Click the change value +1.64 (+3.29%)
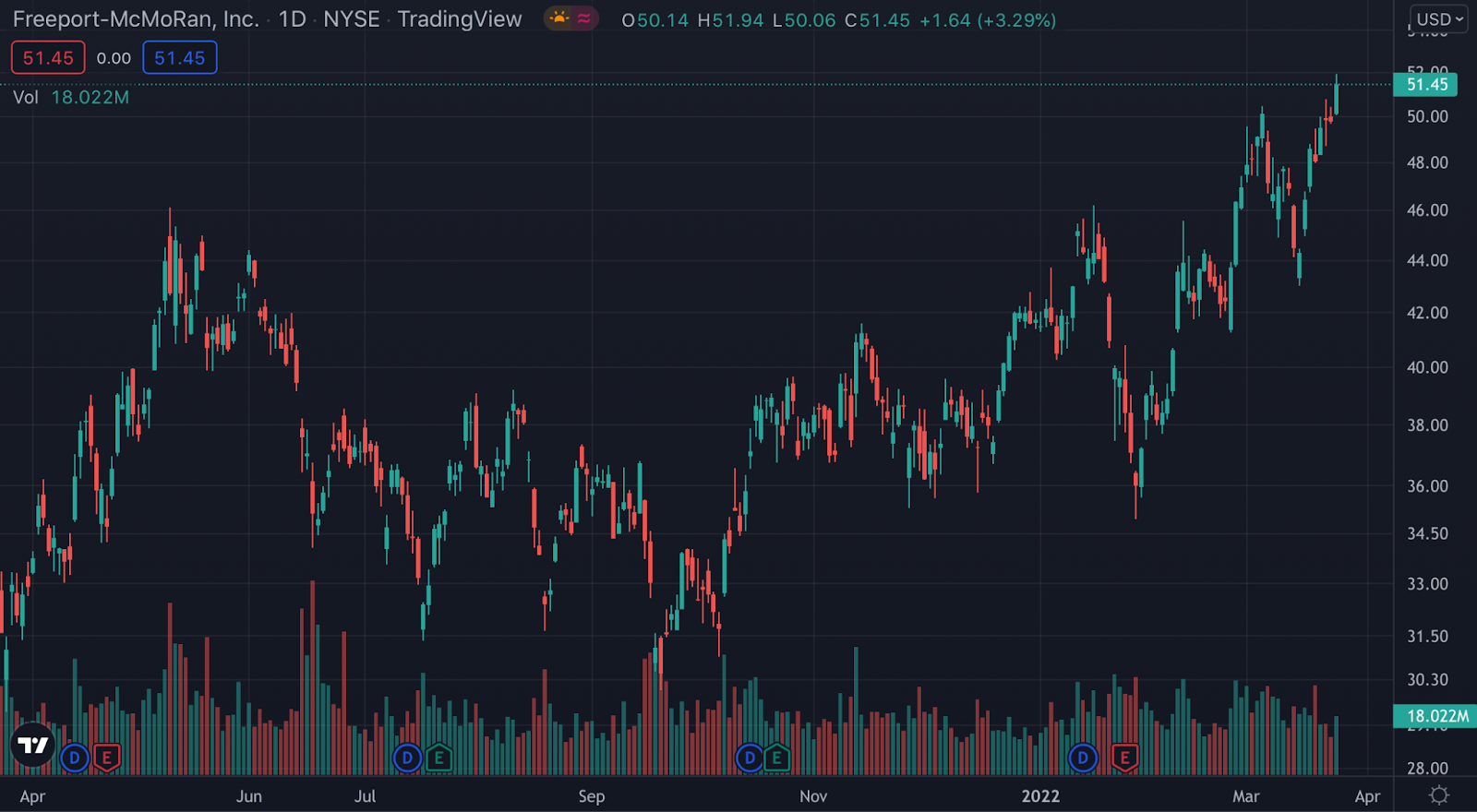This screenshot has width=1477, height=812. tap(988, 20)
